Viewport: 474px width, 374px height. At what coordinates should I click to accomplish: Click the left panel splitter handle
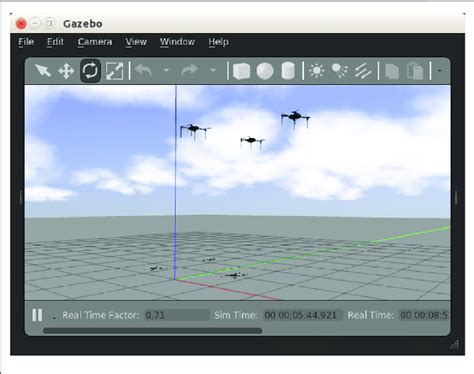[x=21, y=197]
